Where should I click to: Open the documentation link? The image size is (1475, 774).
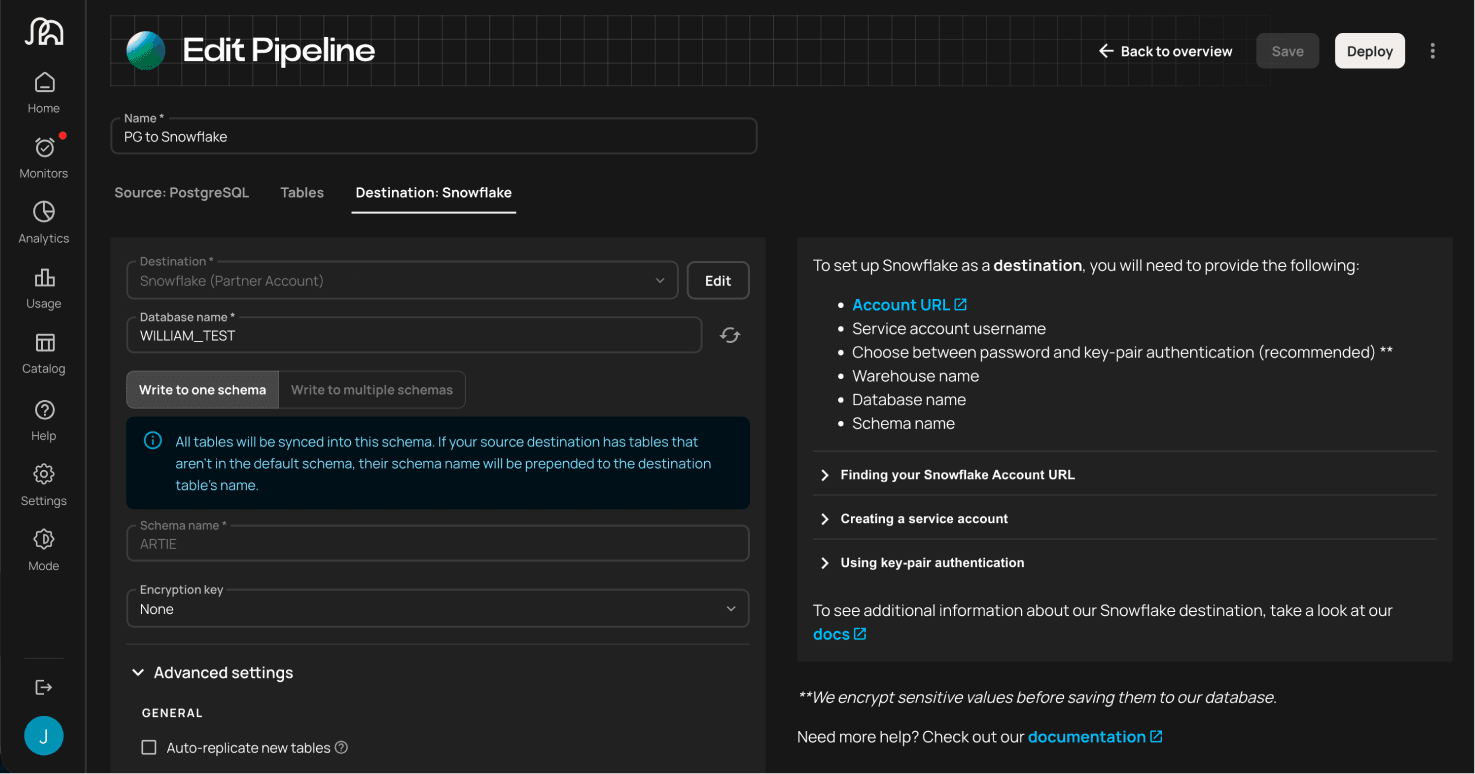1087,737
